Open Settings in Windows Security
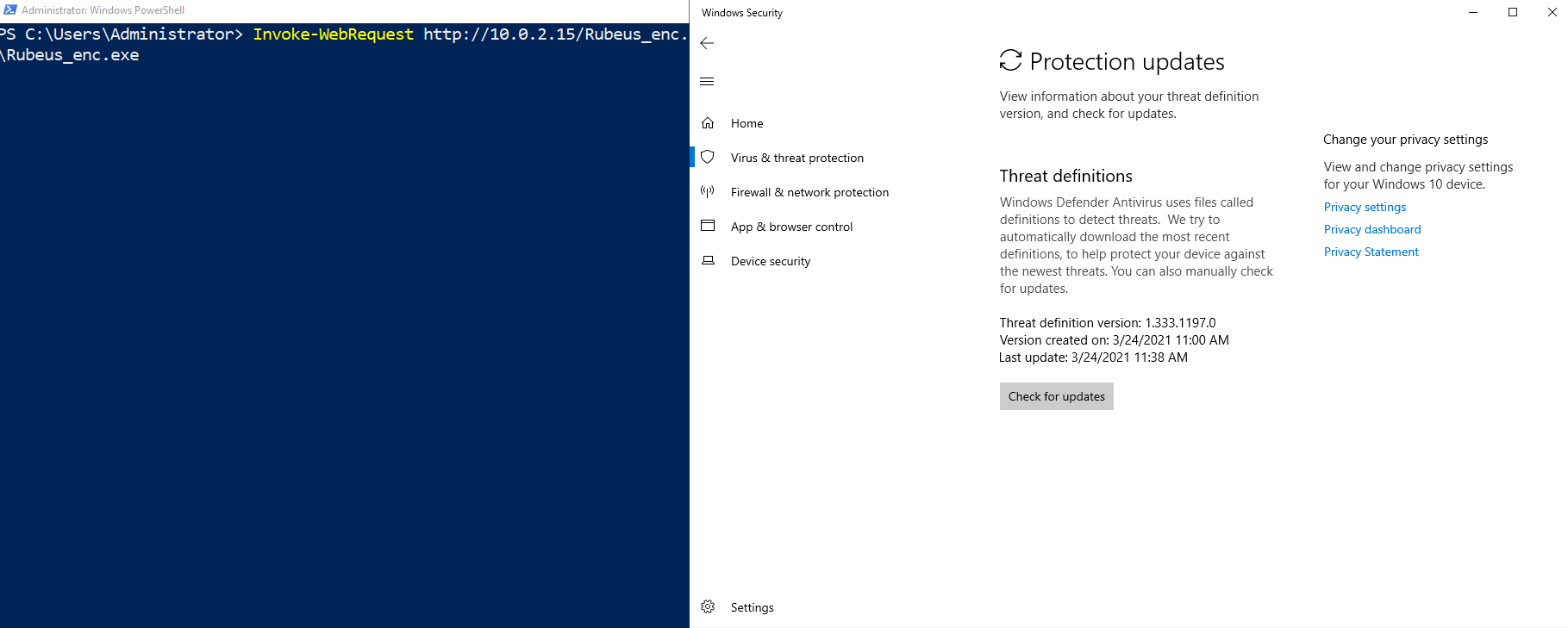The width and height of the screenshot is (1568, 628). coord(752,607)
